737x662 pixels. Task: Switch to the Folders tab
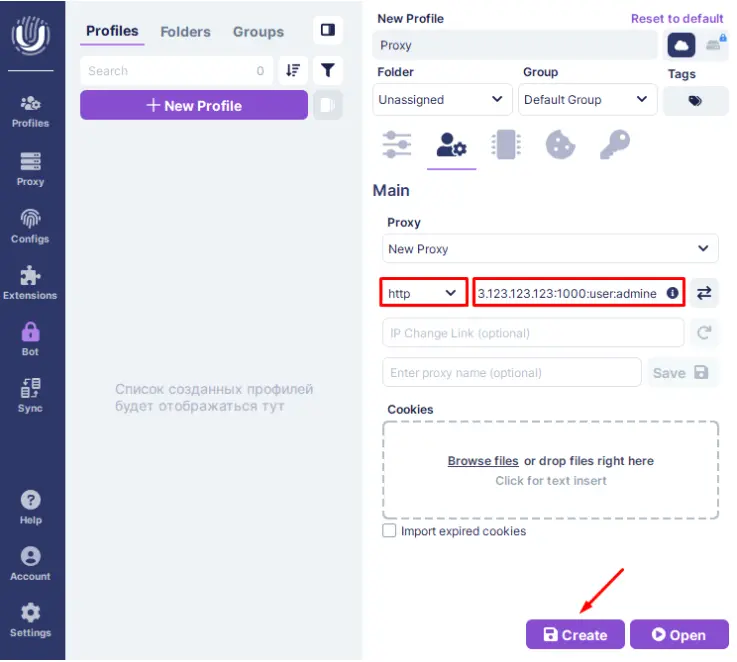186,32
